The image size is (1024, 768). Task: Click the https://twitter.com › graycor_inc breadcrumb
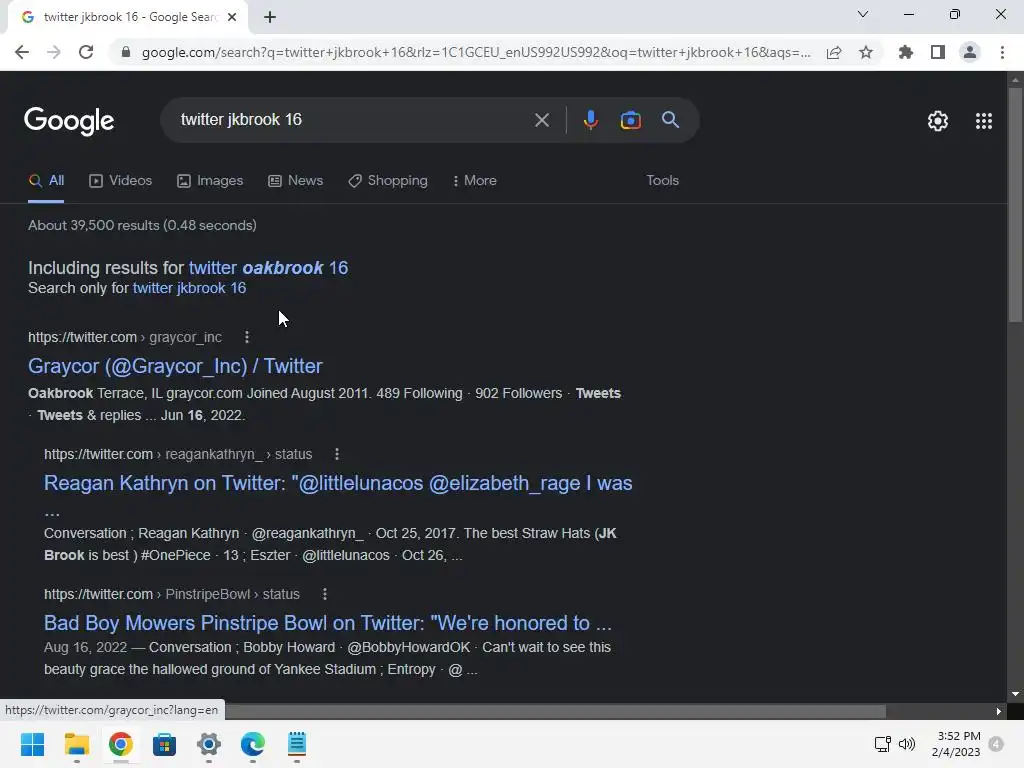[x=125, y=338]
